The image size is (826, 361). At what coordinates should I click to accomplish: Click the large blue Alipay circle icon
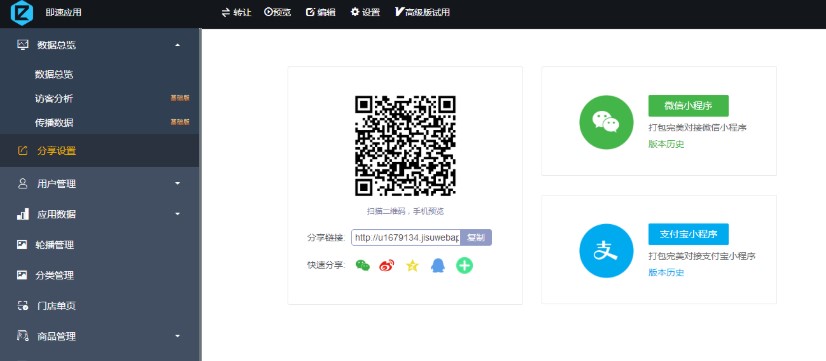(x=606, y=251)
